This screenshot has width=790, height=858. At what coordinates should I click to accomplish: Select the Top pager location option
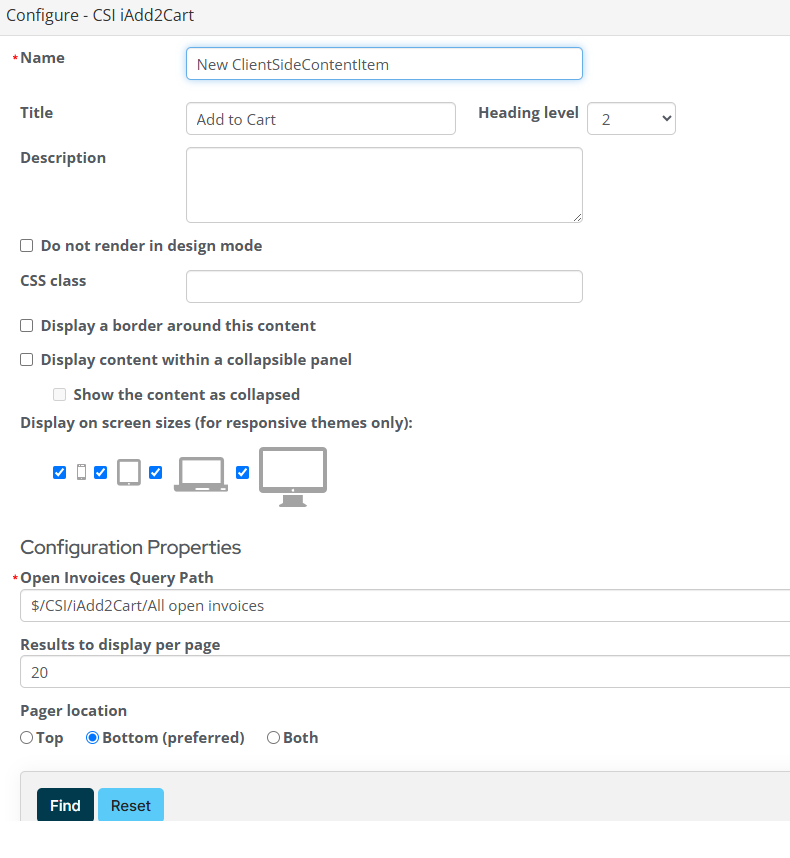click(x=27, y=738)
